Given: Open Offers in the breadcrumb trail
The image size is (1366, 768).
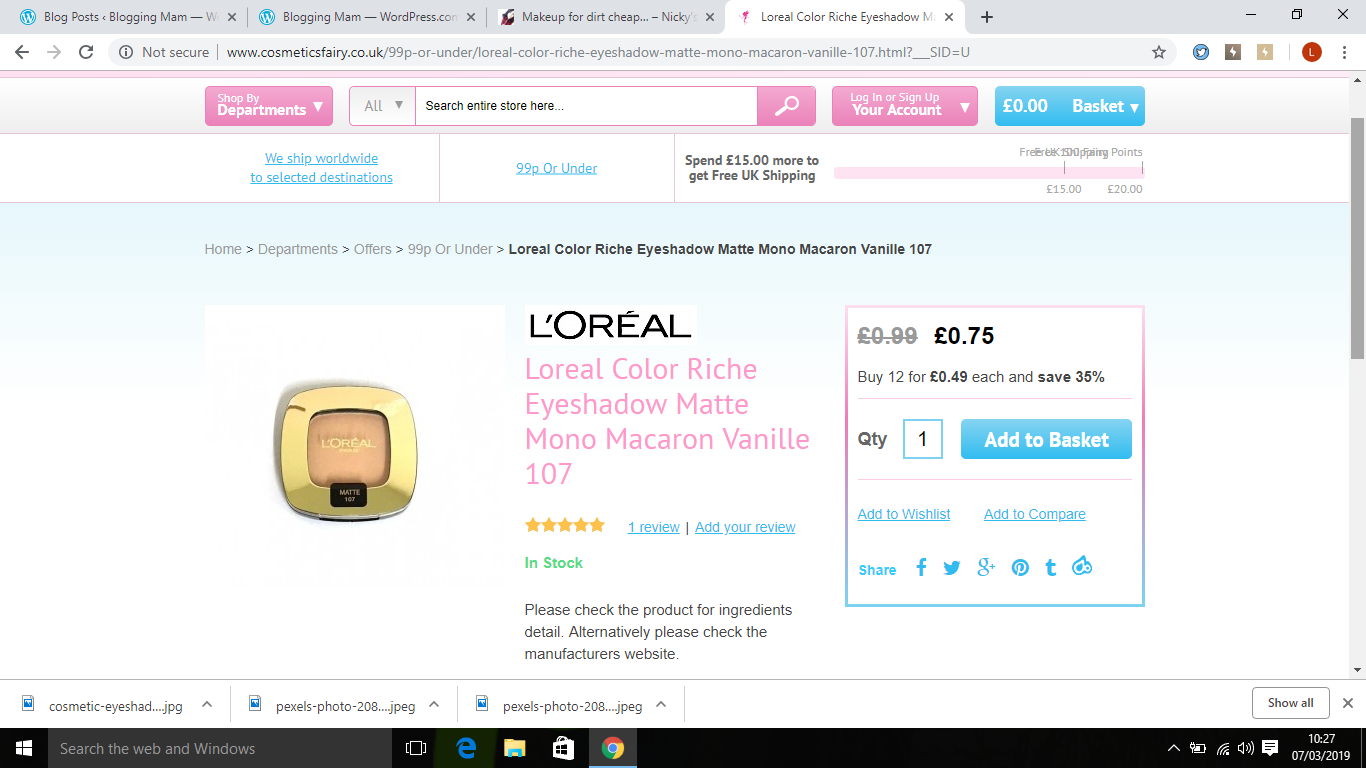Looking at the screenshot, I should pos(373,249).
